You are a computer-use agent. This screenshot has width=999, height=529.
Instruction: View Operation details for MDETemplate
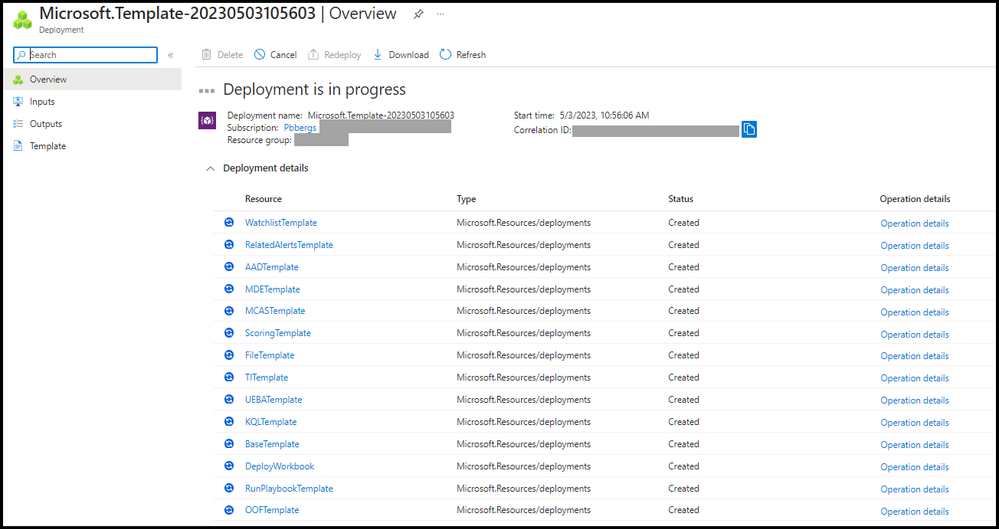(914, 291)
